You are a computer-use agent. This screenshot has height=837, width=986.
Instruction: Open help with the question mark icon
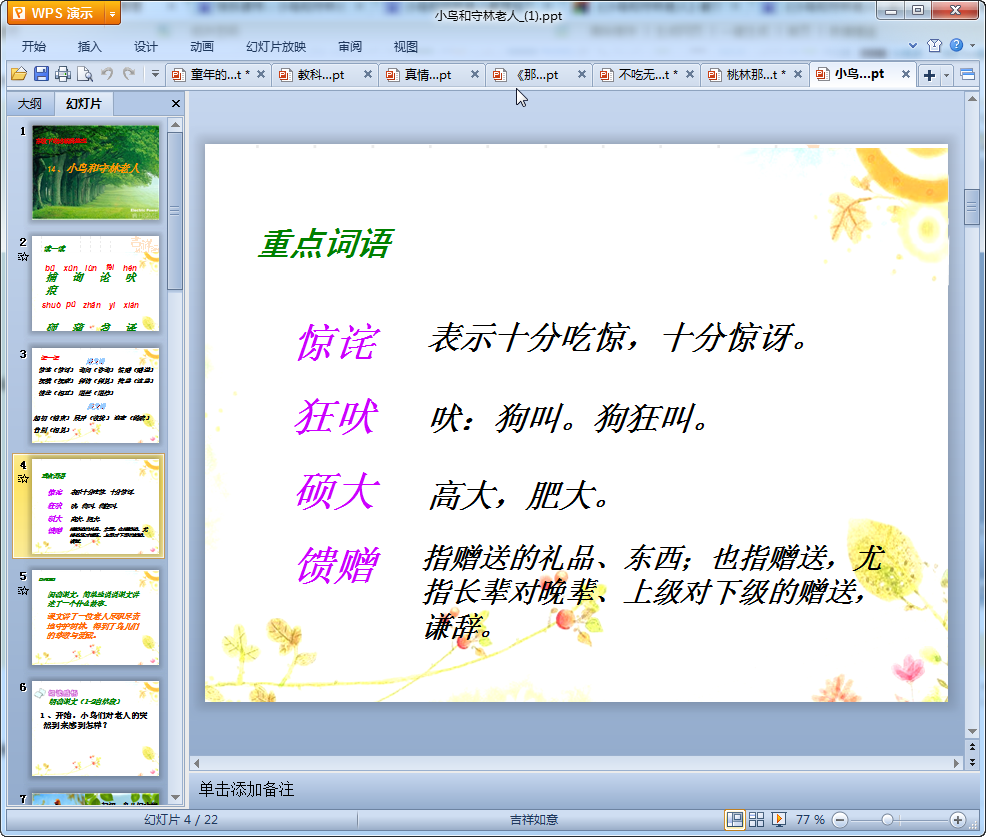tap(956, 45)
